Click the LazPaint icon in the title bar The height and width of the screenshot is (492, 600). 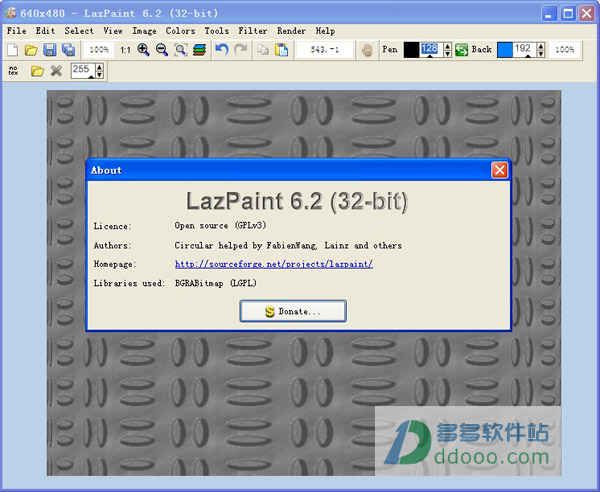10,13
